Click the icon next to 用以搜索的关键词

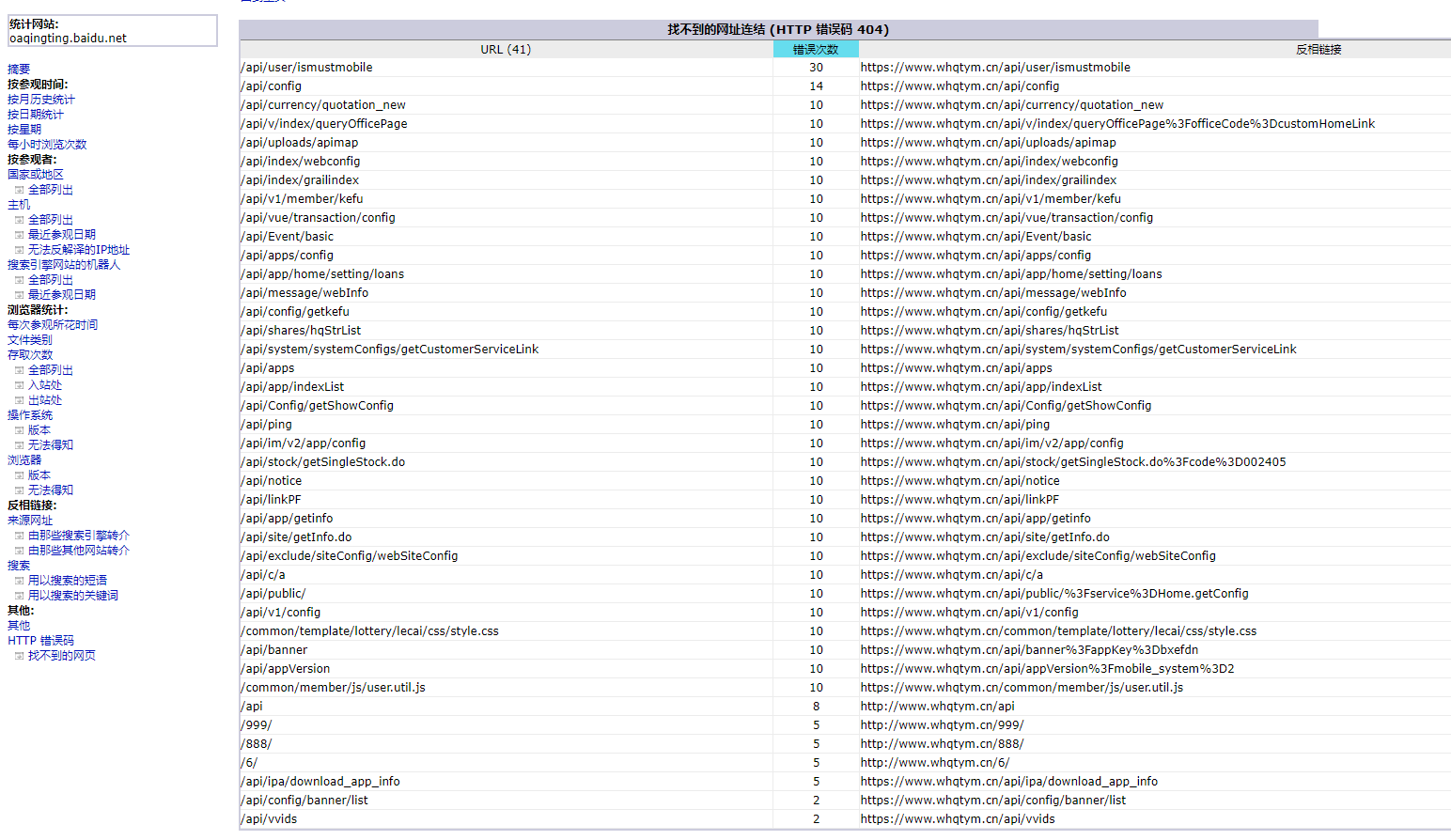[19, 596]
